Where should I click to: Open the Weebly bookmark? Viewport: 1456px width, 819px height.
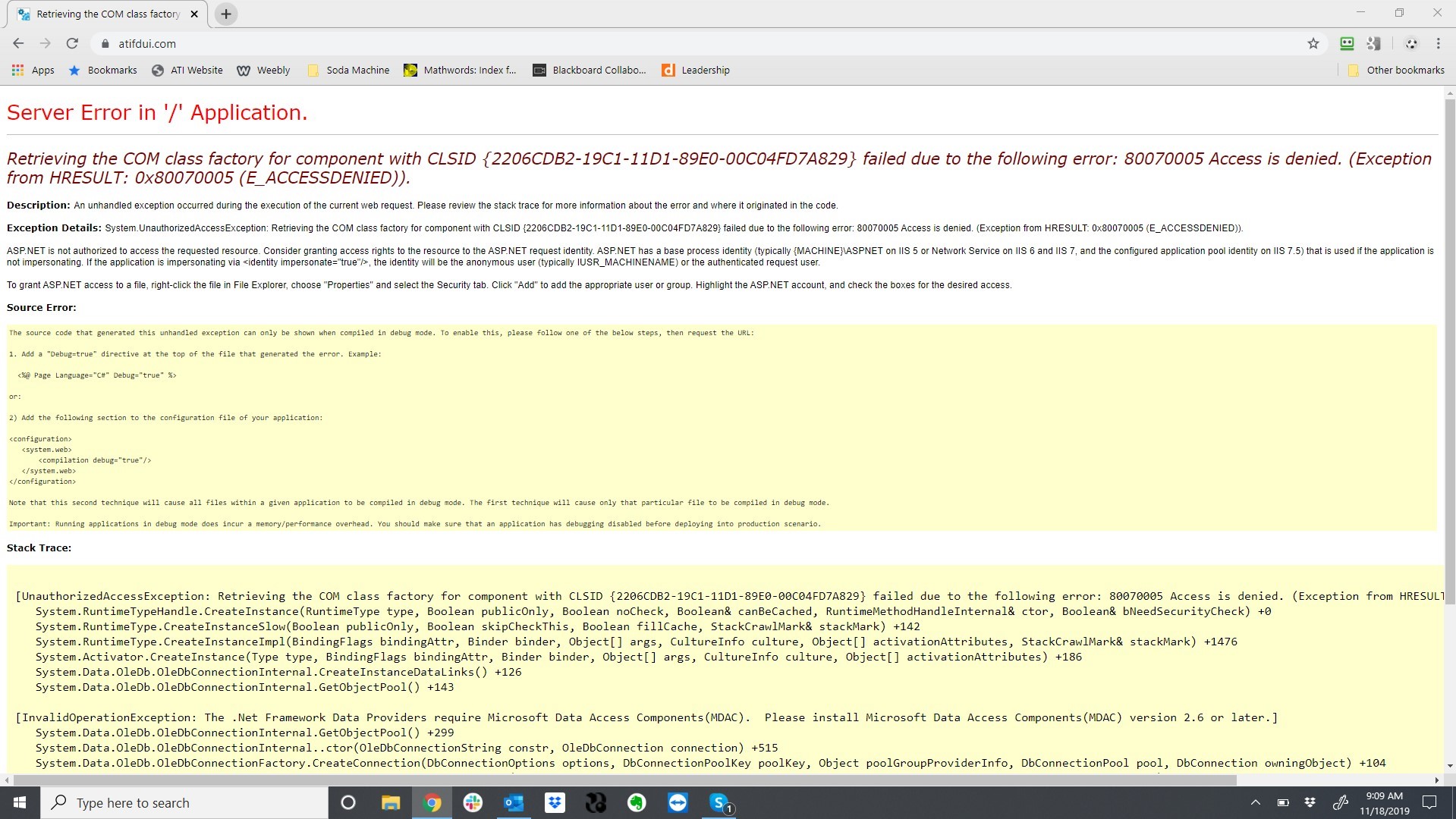click(263, 70)
